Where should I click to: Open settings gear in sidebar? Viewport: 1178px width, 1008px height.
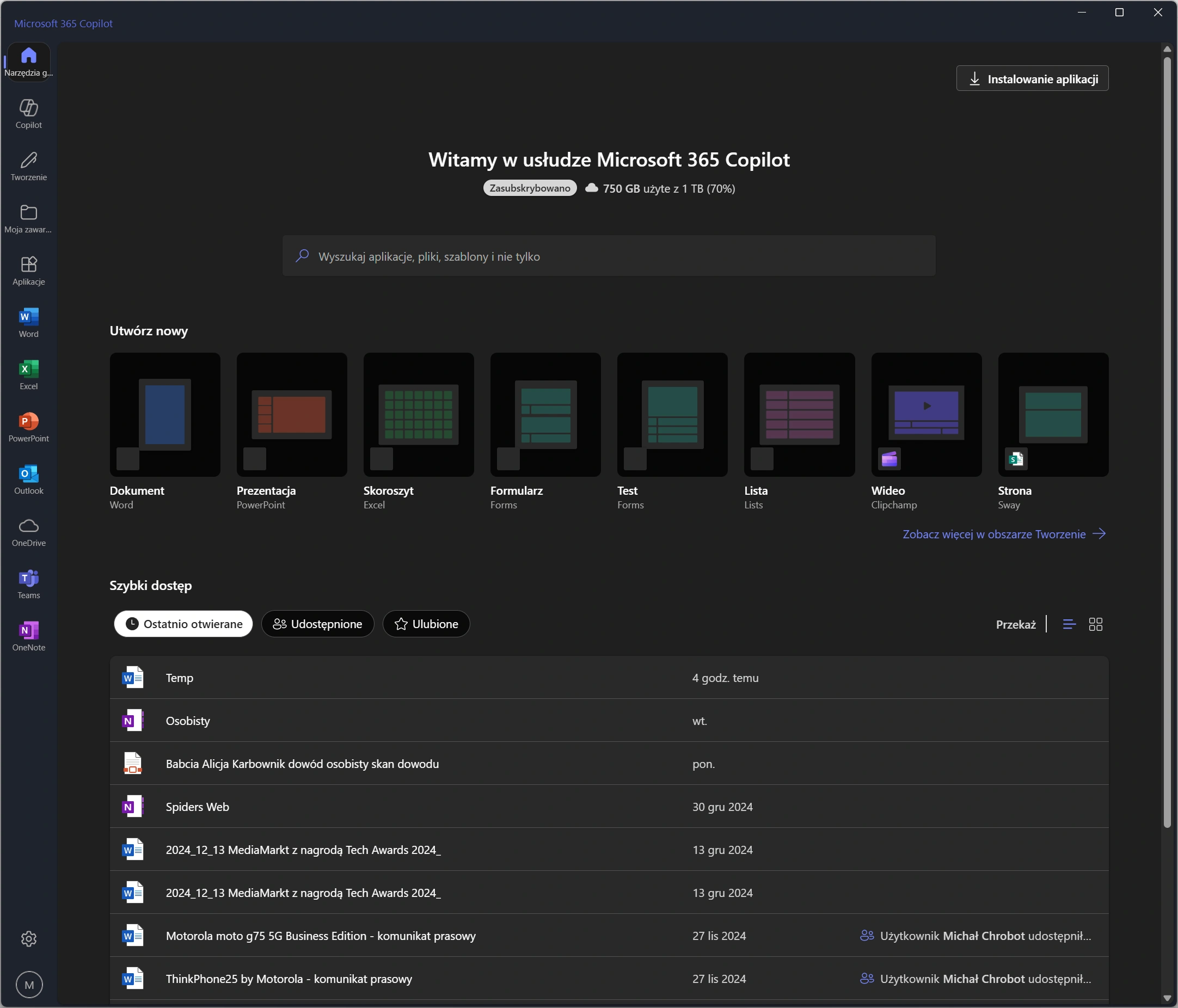tap(29, 939)
